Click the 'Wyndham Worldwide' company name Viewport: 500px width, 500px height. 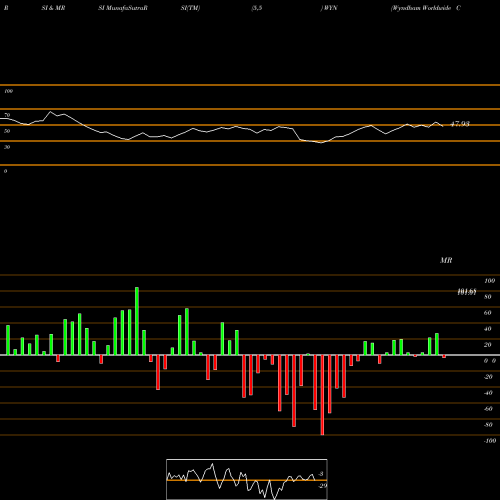422,8
